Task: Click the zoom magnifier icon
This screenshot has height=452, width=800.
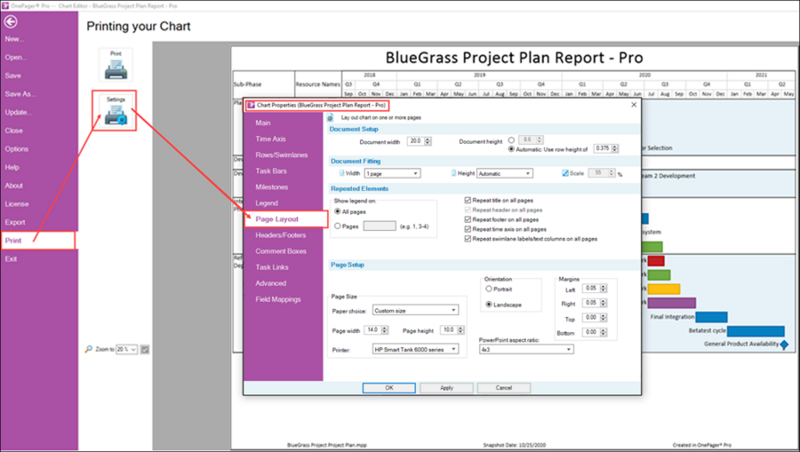Action: point(89,349)
